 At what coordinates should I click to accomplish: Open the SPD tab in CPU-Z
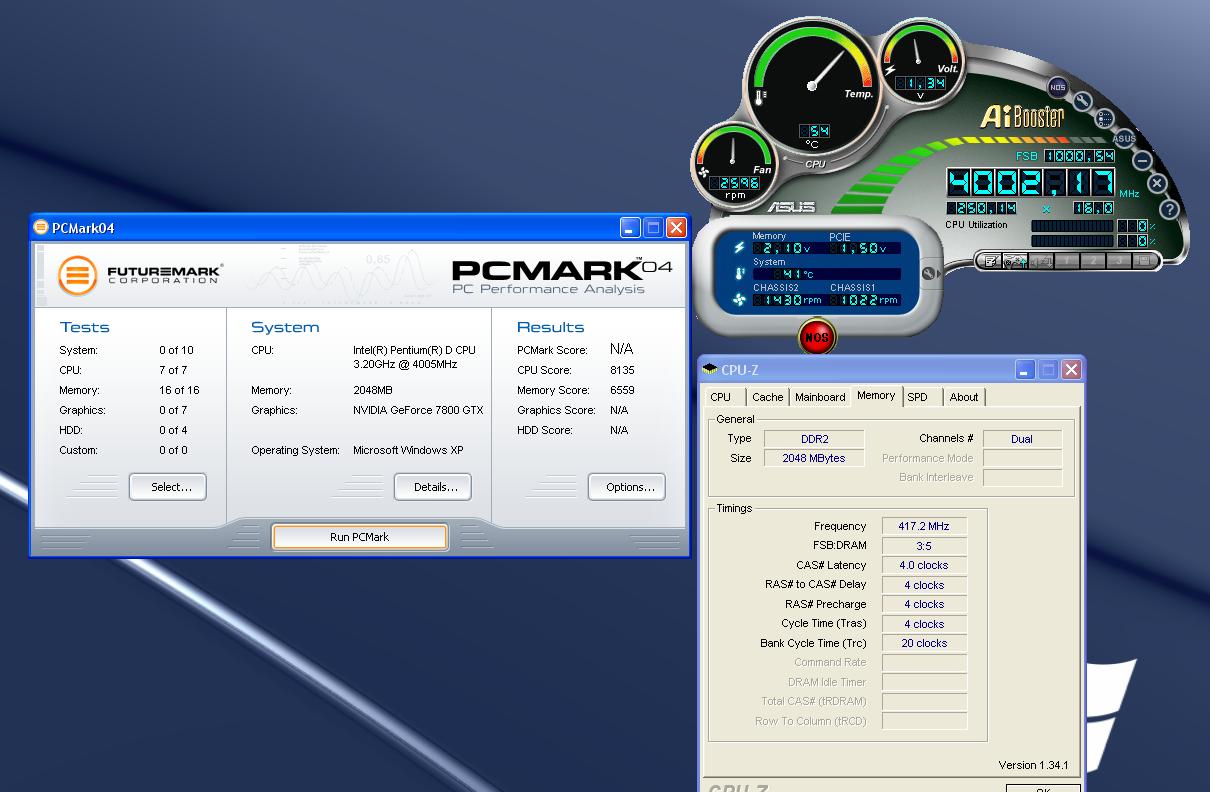pos(917,397)
